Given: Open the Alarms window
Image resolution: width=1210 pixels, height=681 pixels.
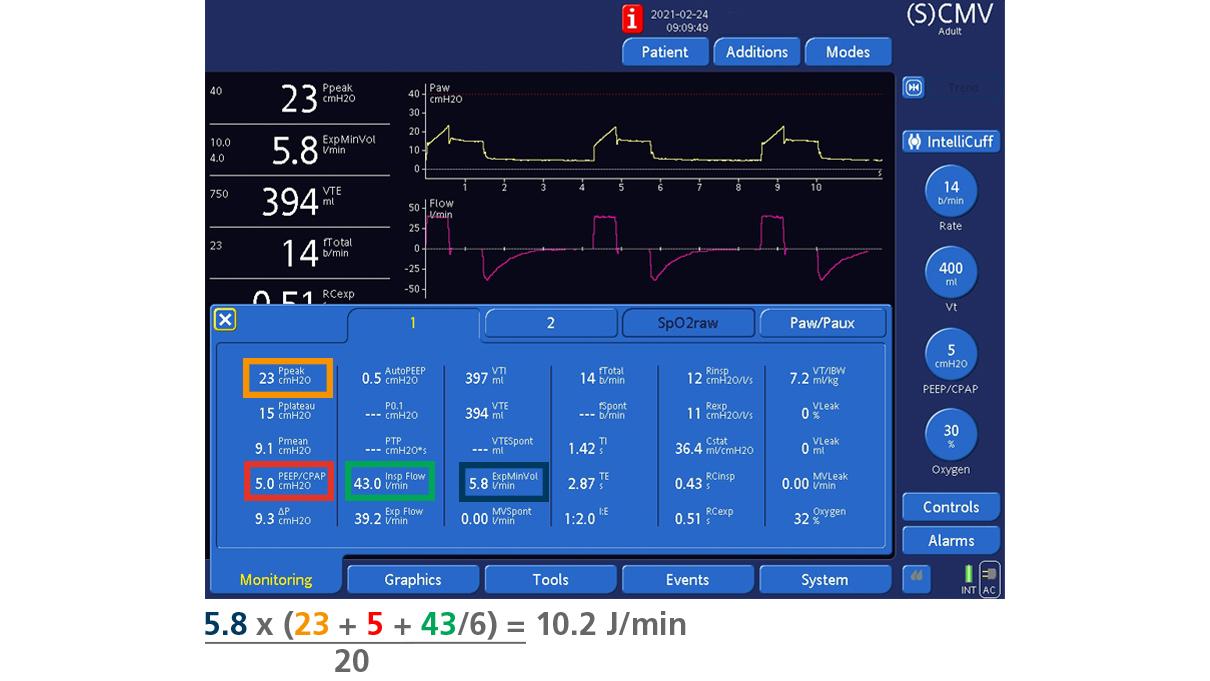Looking at the screenshot, I should coord(950,540).
